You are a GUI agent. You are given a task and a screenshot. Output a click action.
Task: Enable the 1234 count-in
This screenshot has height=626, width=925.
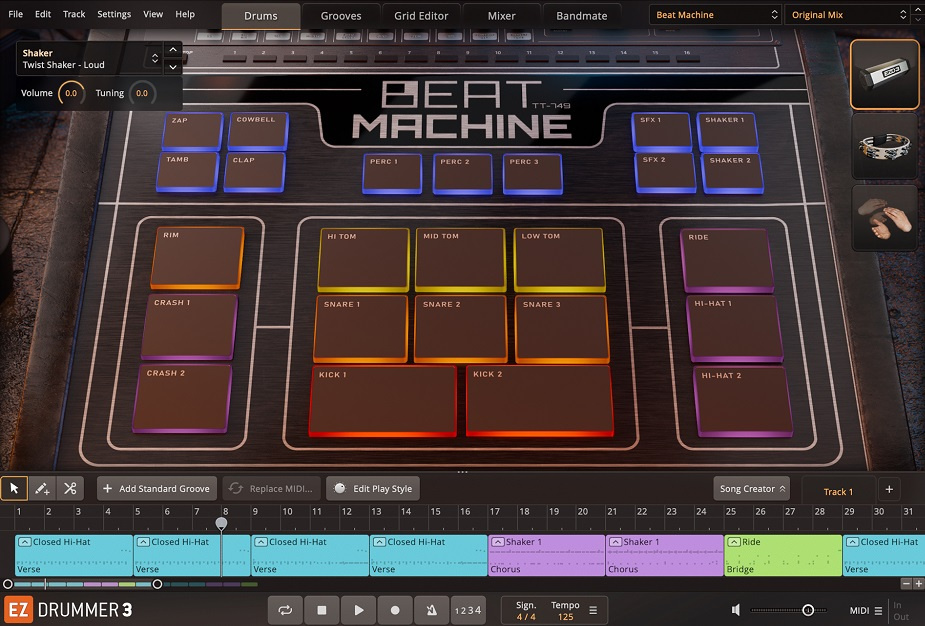click(x=466, y=610)
